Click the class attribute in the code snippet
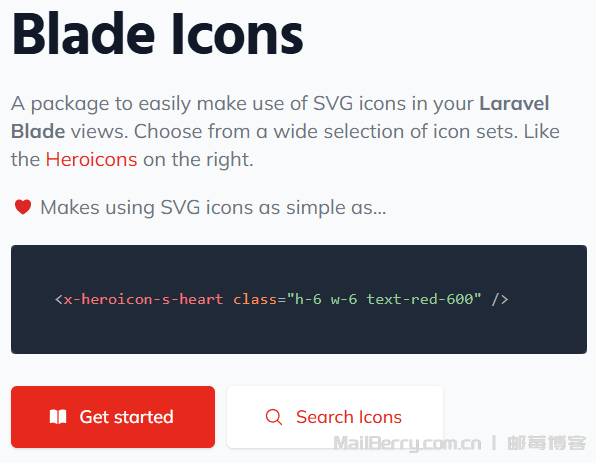Viewport: 596px width, 463px height. click(x=255, y=299)
